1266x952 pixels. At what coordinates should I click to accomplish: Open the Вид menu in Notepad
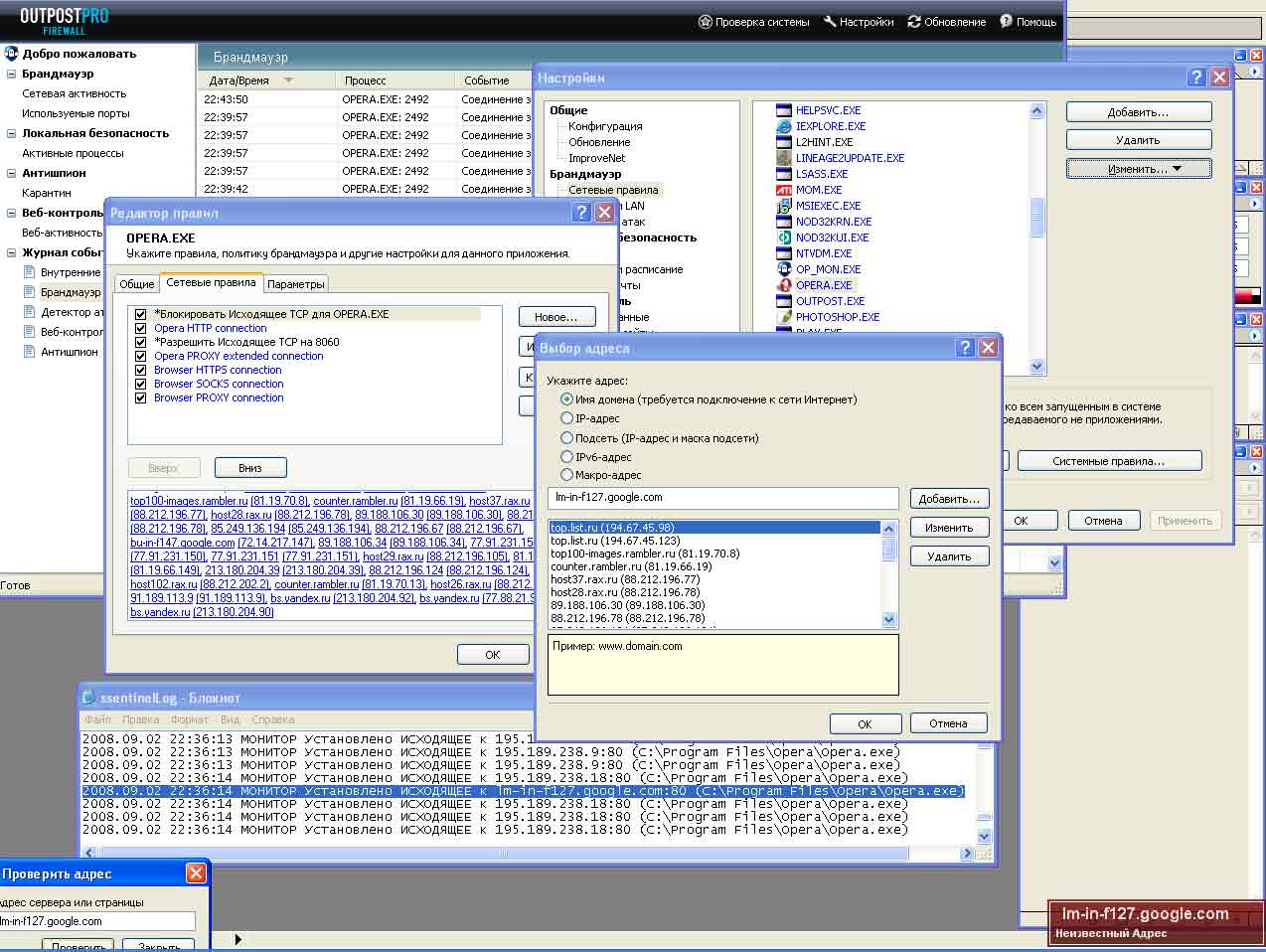pos(231,719)
